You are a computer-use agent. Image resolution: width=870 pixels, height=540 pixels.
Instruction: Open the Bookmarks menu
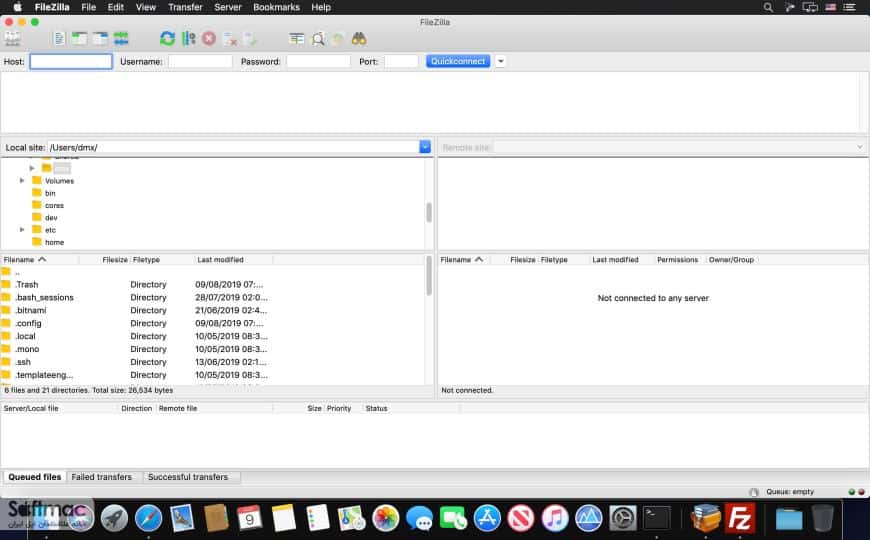pyautogui.click(x=276, y=7)
